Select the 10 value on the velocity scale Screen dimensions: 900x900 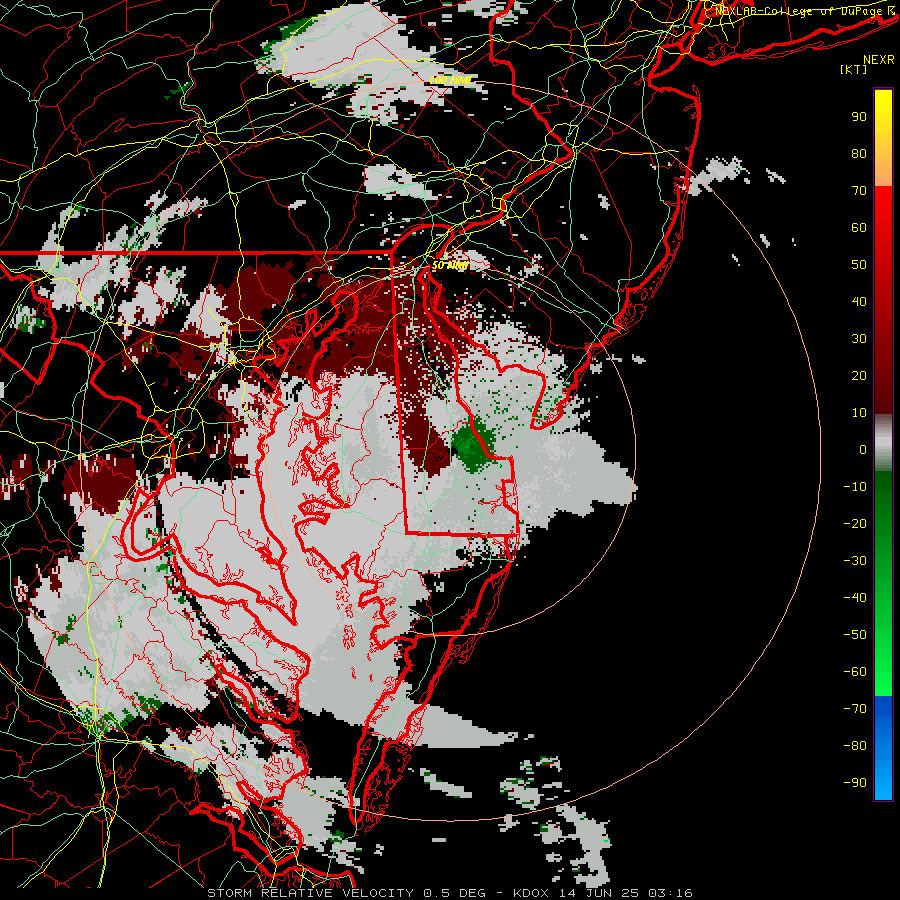(859, 413)
